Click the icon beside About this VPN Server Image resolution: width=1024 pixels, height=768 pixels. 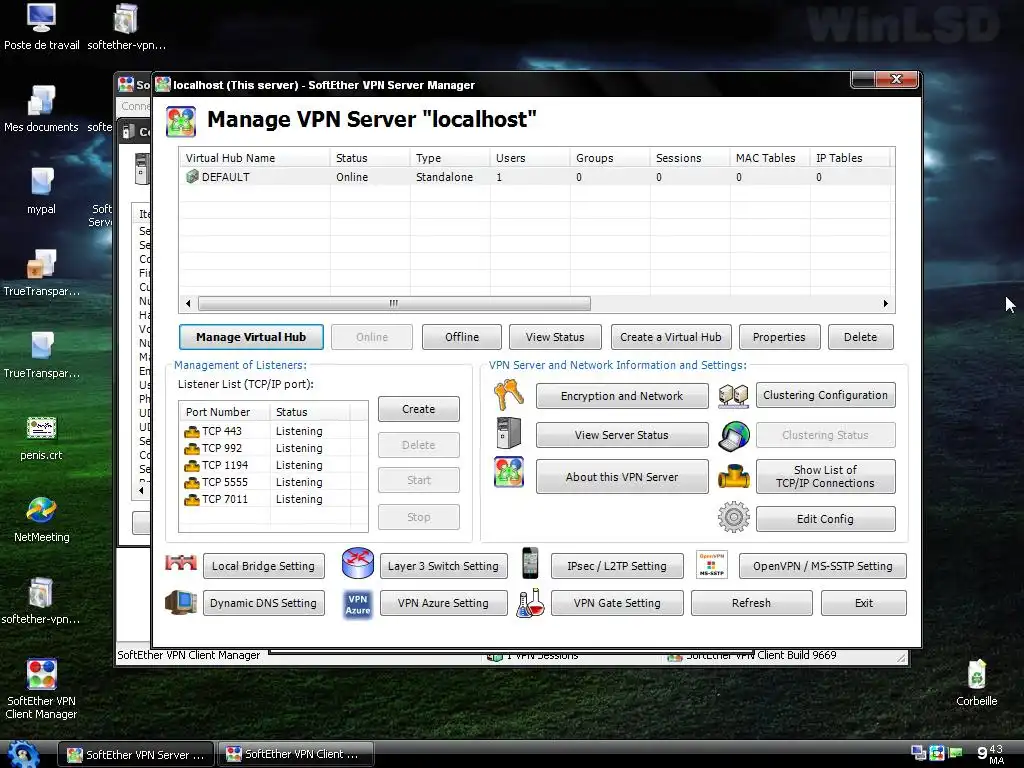coord(509,472)
